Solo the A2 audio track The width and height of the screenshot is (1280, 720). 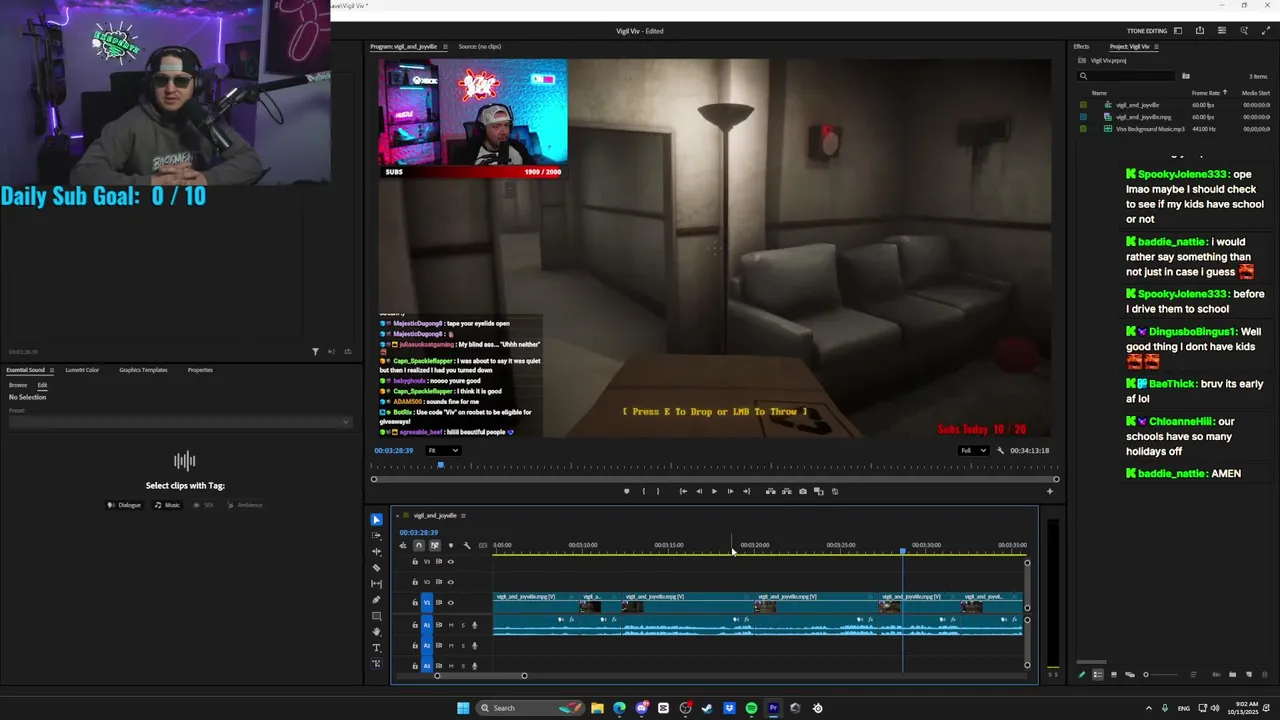[463, 646]
